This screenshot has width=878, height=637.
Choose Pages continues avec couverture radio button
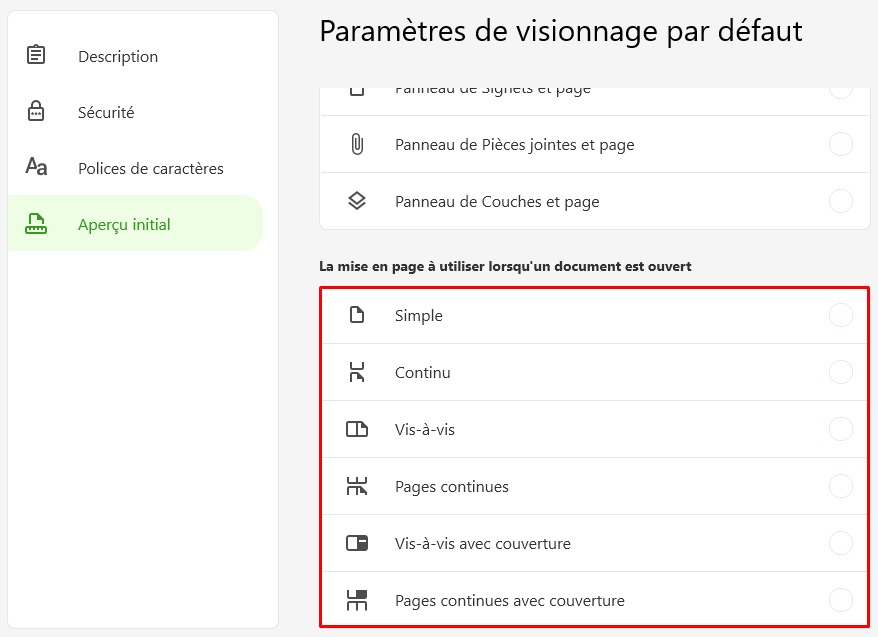840,600
